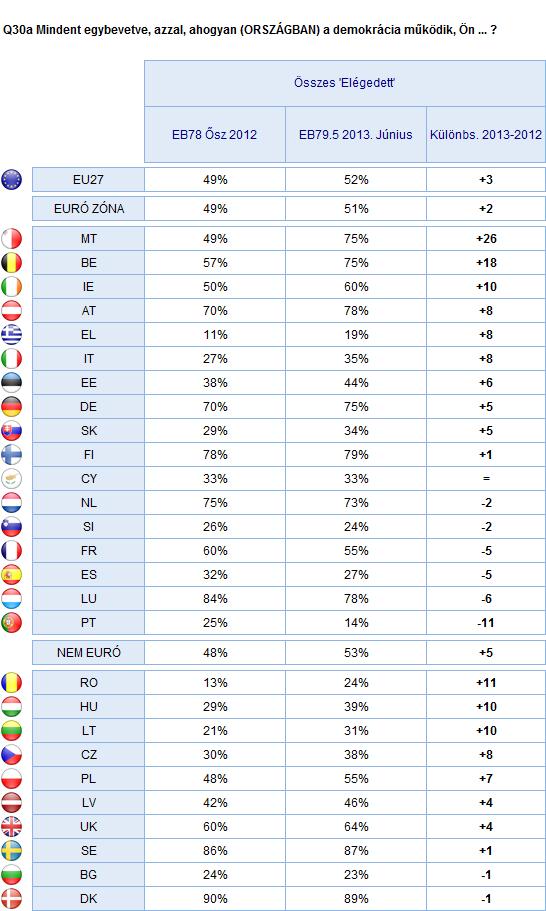
Task: Select the EB79.5 2013. Június column header
Action: [355, 135]
